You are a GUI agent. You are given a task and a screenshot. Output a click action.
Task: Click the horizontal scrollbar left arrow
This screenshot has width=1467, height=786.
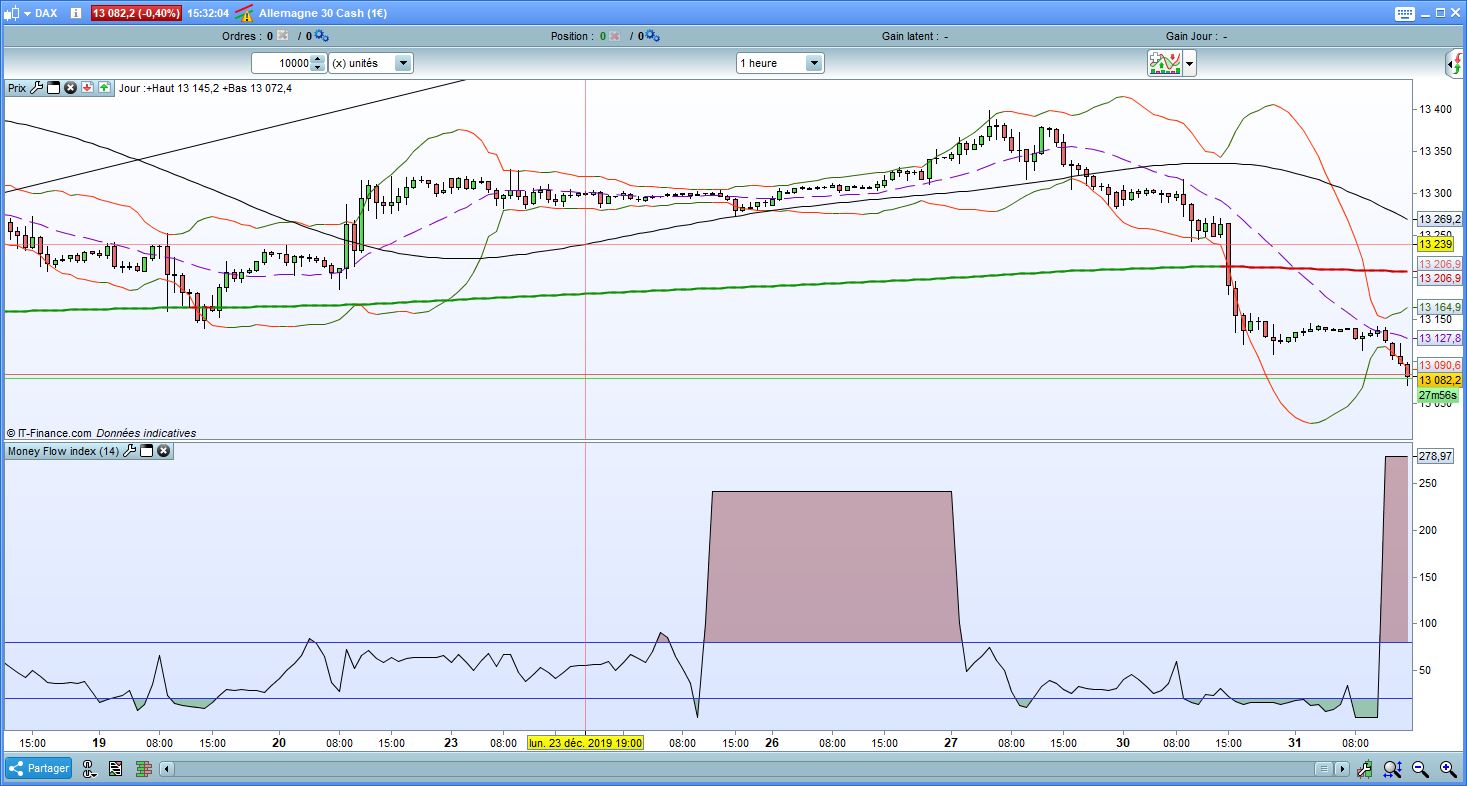(x=167, y=769)
